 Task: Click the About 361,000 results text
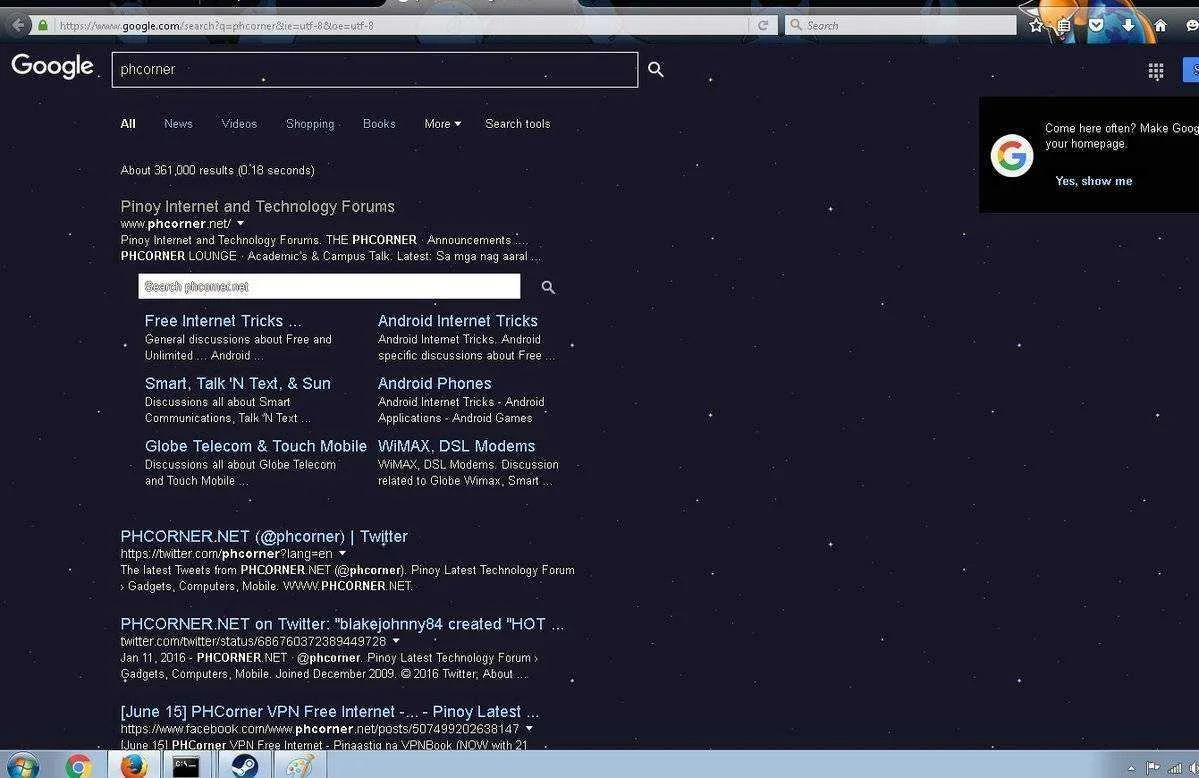tap(217, 170)
